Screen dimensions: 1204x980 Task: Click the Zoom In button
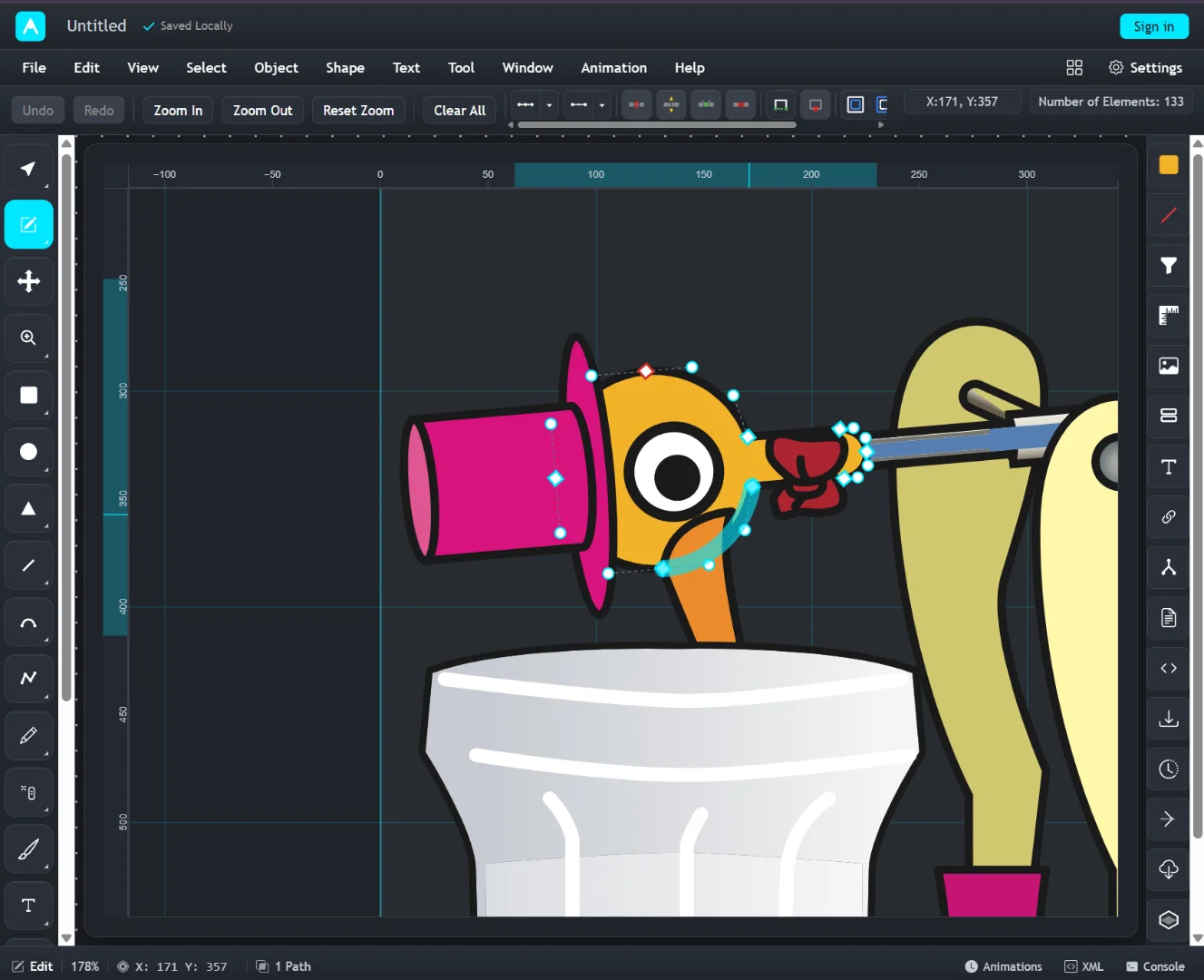coord(178,110)
